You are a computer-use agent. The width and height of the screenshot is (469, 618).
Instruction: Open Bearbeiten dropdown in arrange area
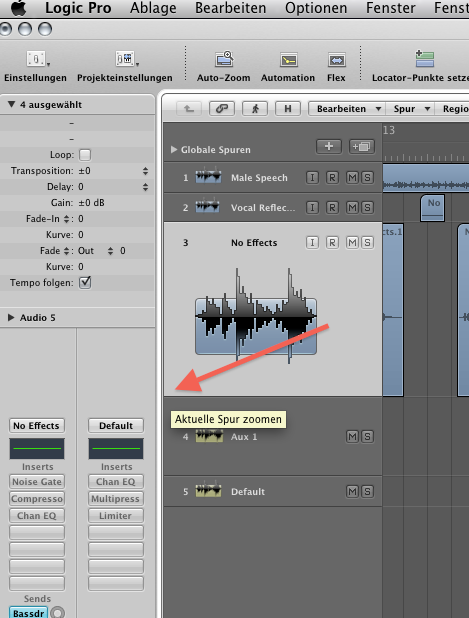point(347,108)
